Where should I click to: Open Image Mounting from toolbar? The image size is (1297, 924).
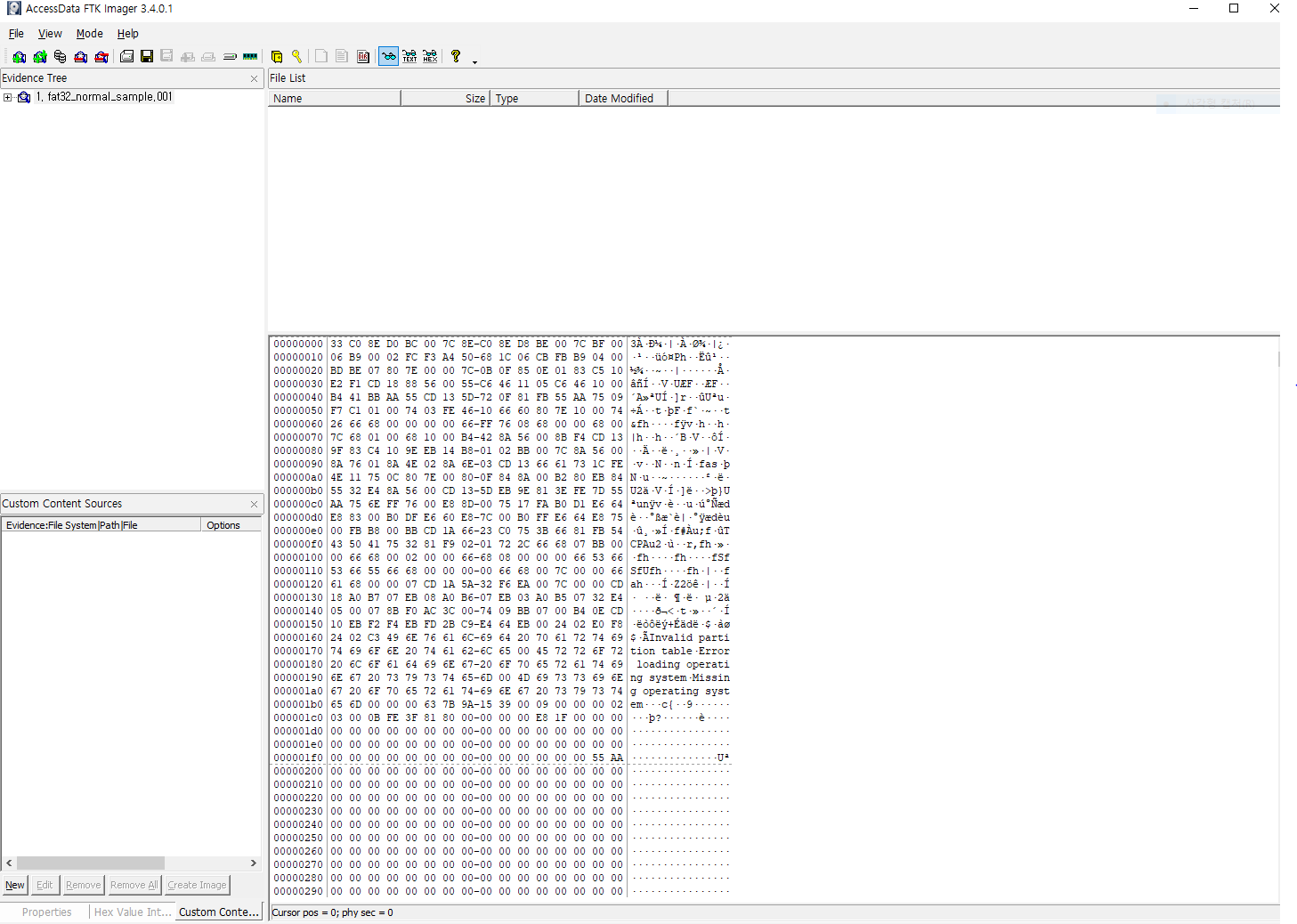click(60, 56)
